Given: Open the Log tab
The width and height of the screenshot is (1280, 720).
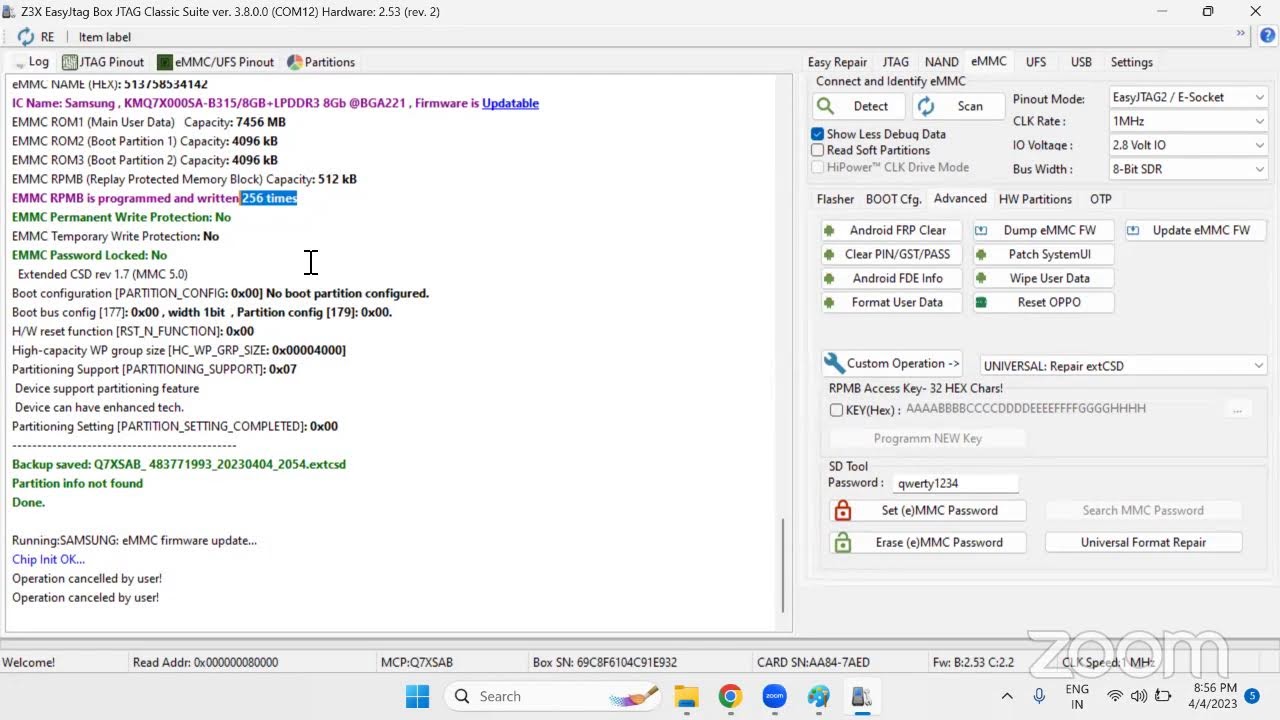Looking at the screenshot, I should coord(31,62).
